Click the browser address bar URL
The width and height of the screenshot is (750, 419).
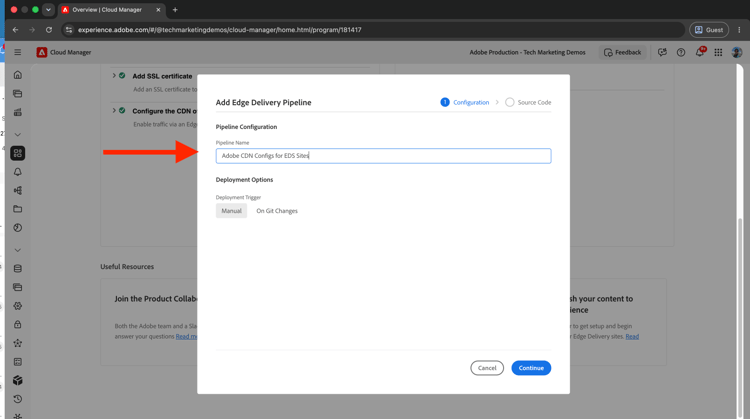point(220,30)
